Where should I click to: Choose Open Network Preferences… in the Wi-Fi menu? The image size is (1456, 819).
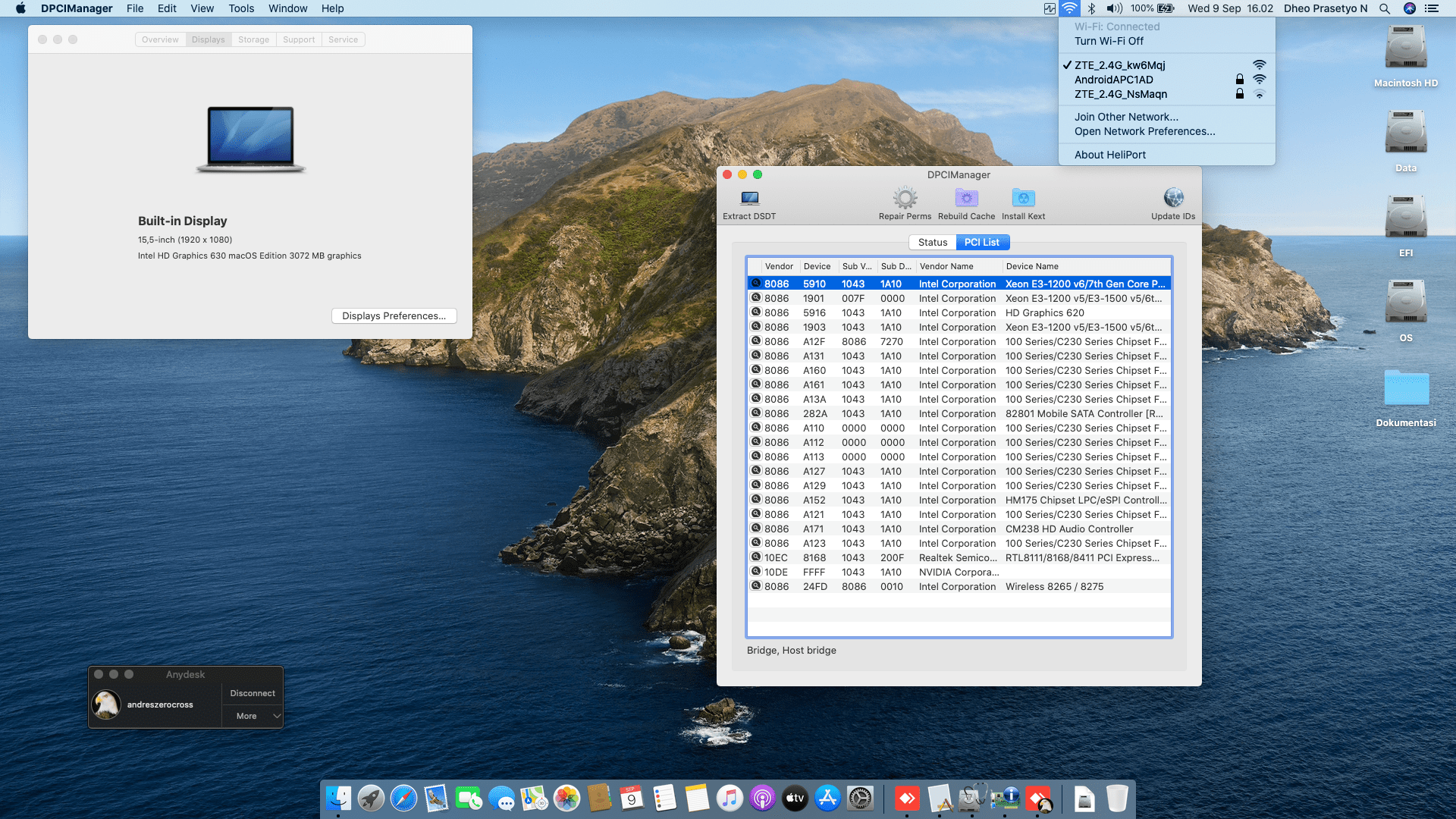pos(1166,131)
